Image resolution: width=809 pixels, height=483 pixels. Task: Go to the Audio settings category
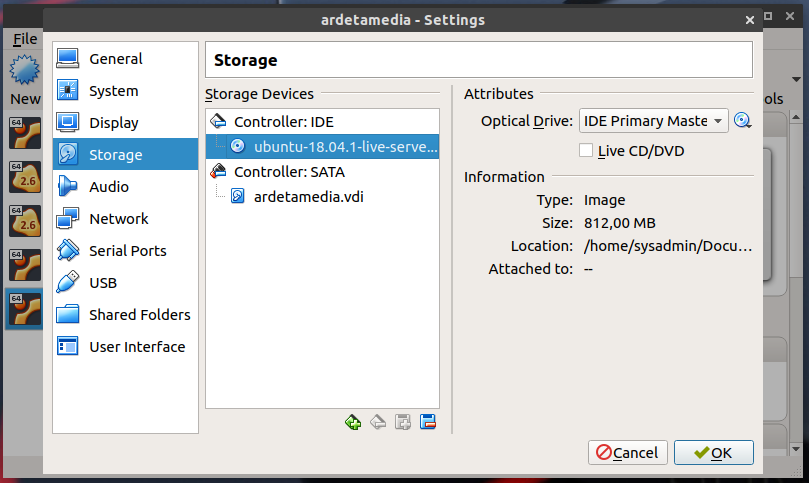108,187
